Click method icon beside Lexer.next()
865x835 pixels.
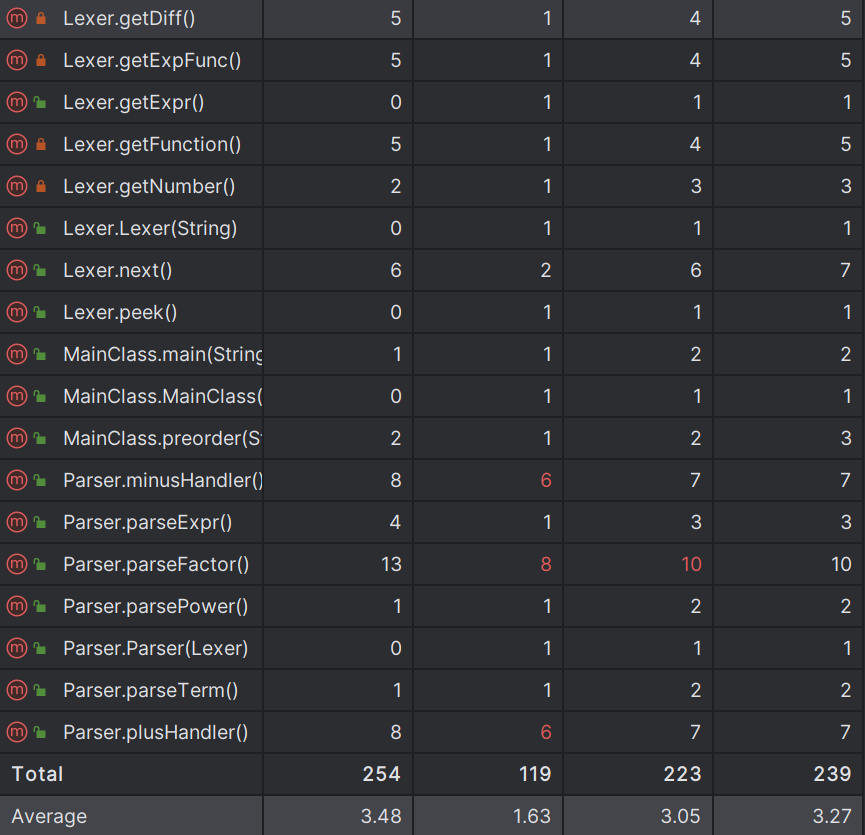coord(17,270)
